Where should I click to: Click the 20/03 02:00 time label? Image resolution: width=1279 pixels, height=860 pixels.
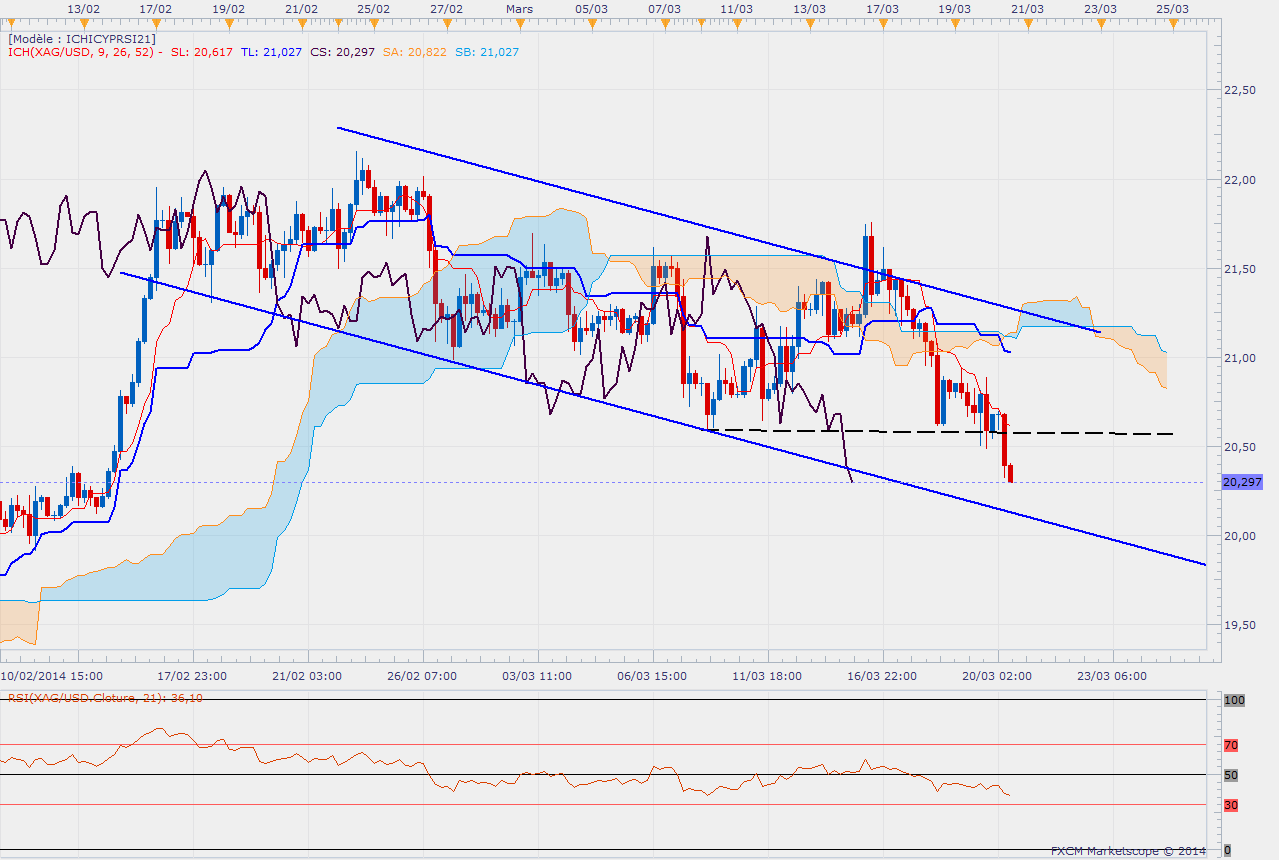(999, 676)
